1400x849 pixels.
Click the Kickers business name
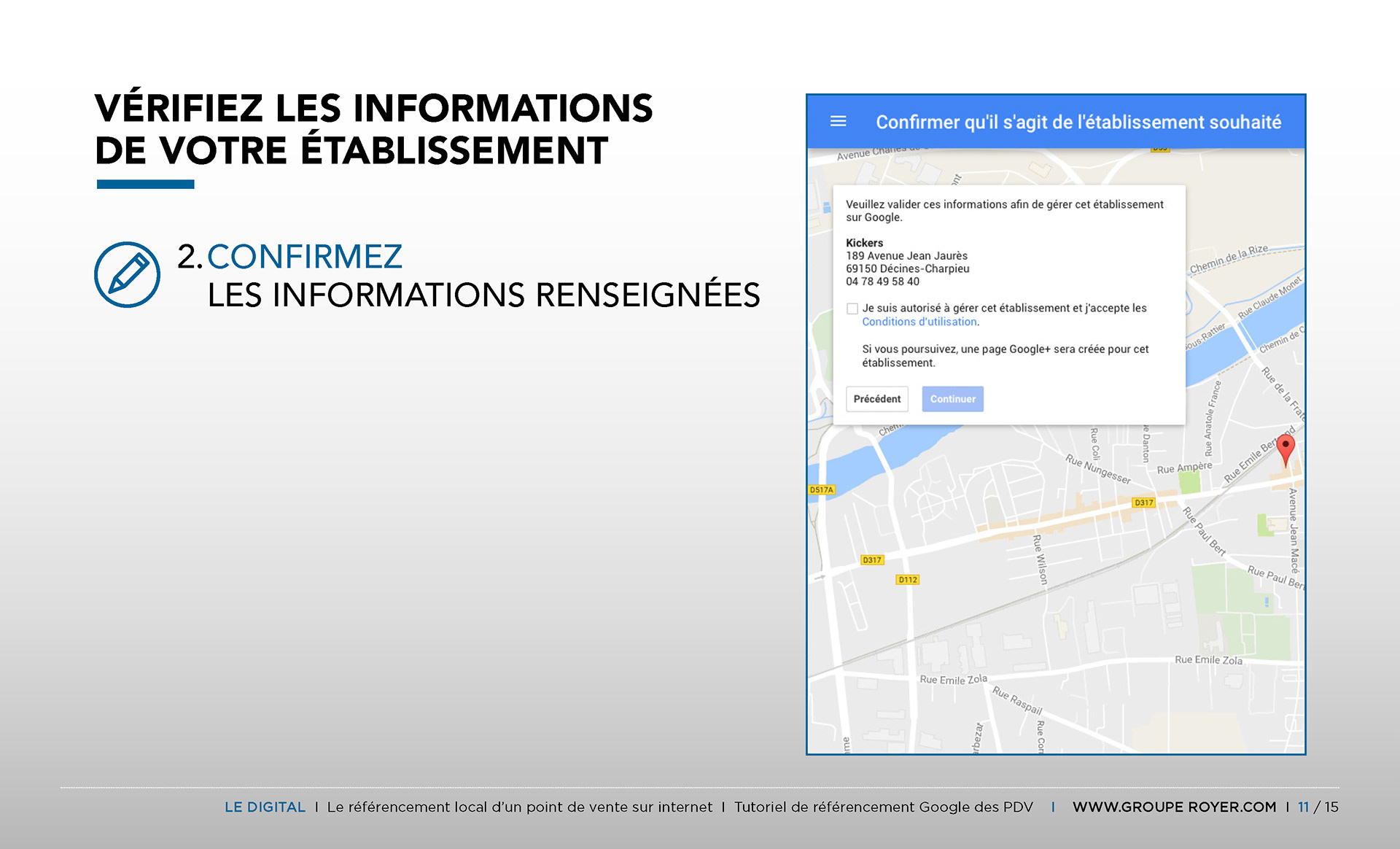click(x=864, y=243)
